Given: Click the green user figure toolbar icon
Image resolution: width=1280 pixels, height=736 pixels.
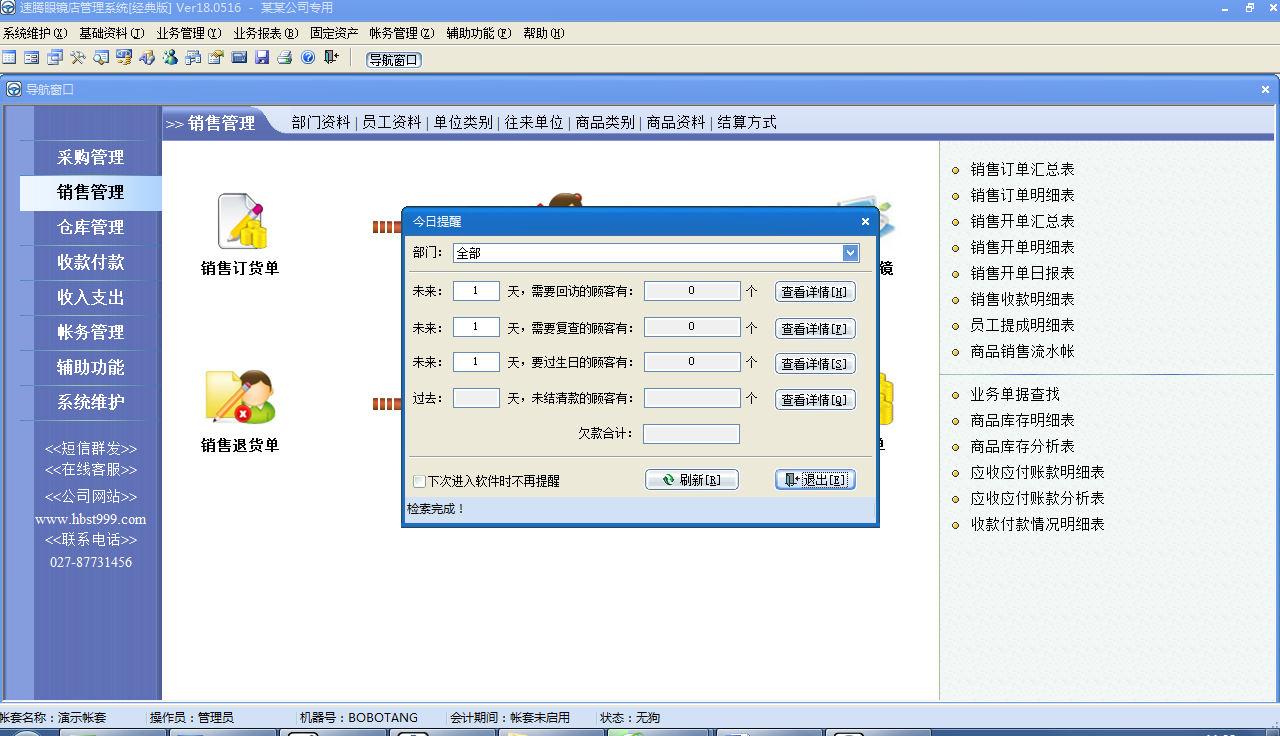Looking at the screenshot, I should (x=170, y=58).
